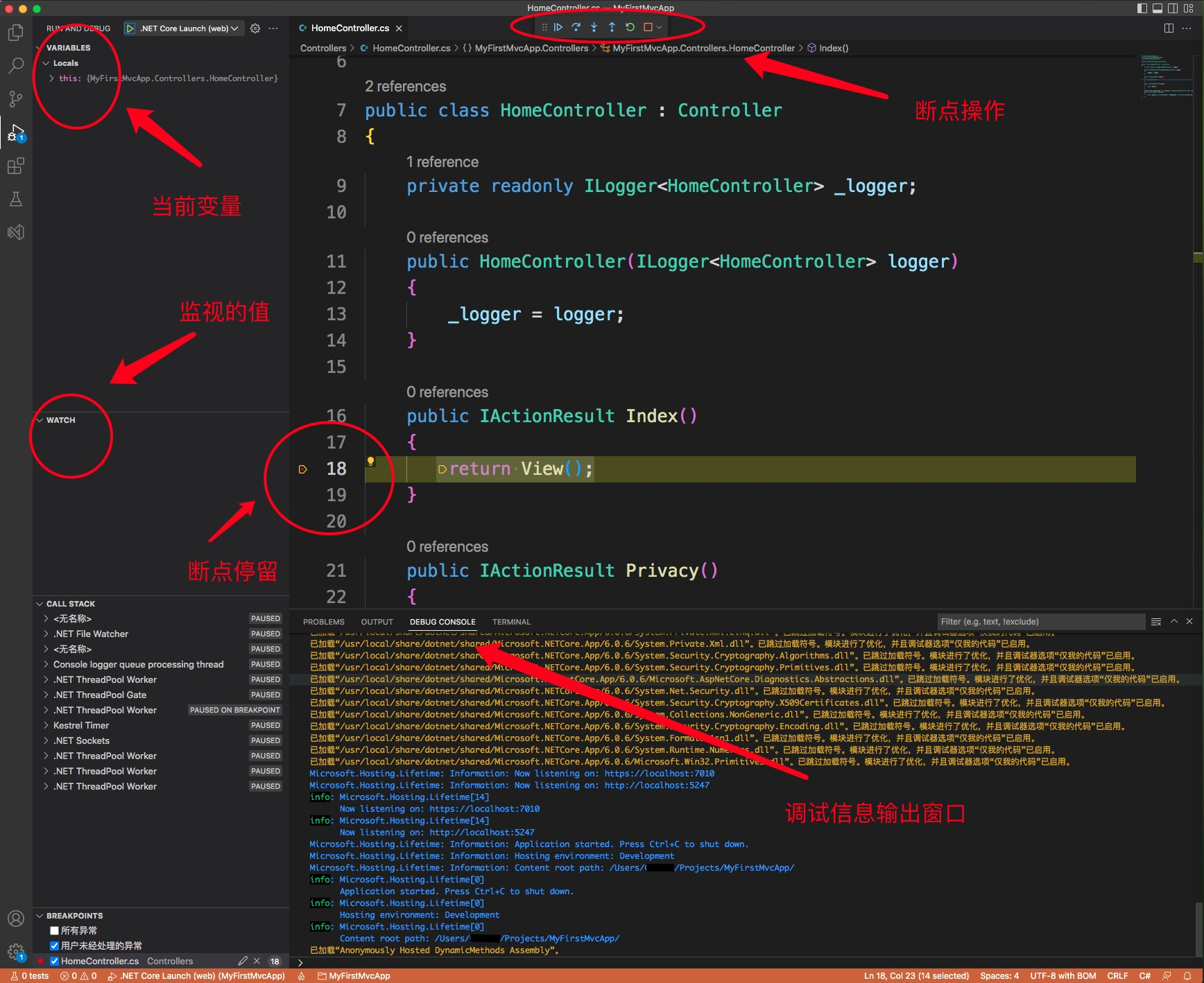The width and height of the screenshot is (1204, 983).
Task: Open launch configuration settings gear
Action: (255, 28)
